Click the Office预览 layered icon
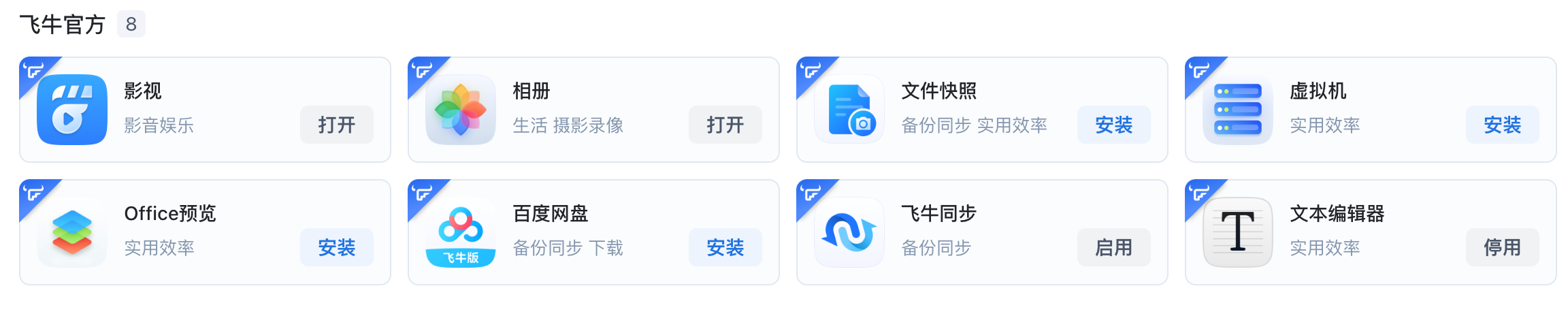 pos(72,232)
